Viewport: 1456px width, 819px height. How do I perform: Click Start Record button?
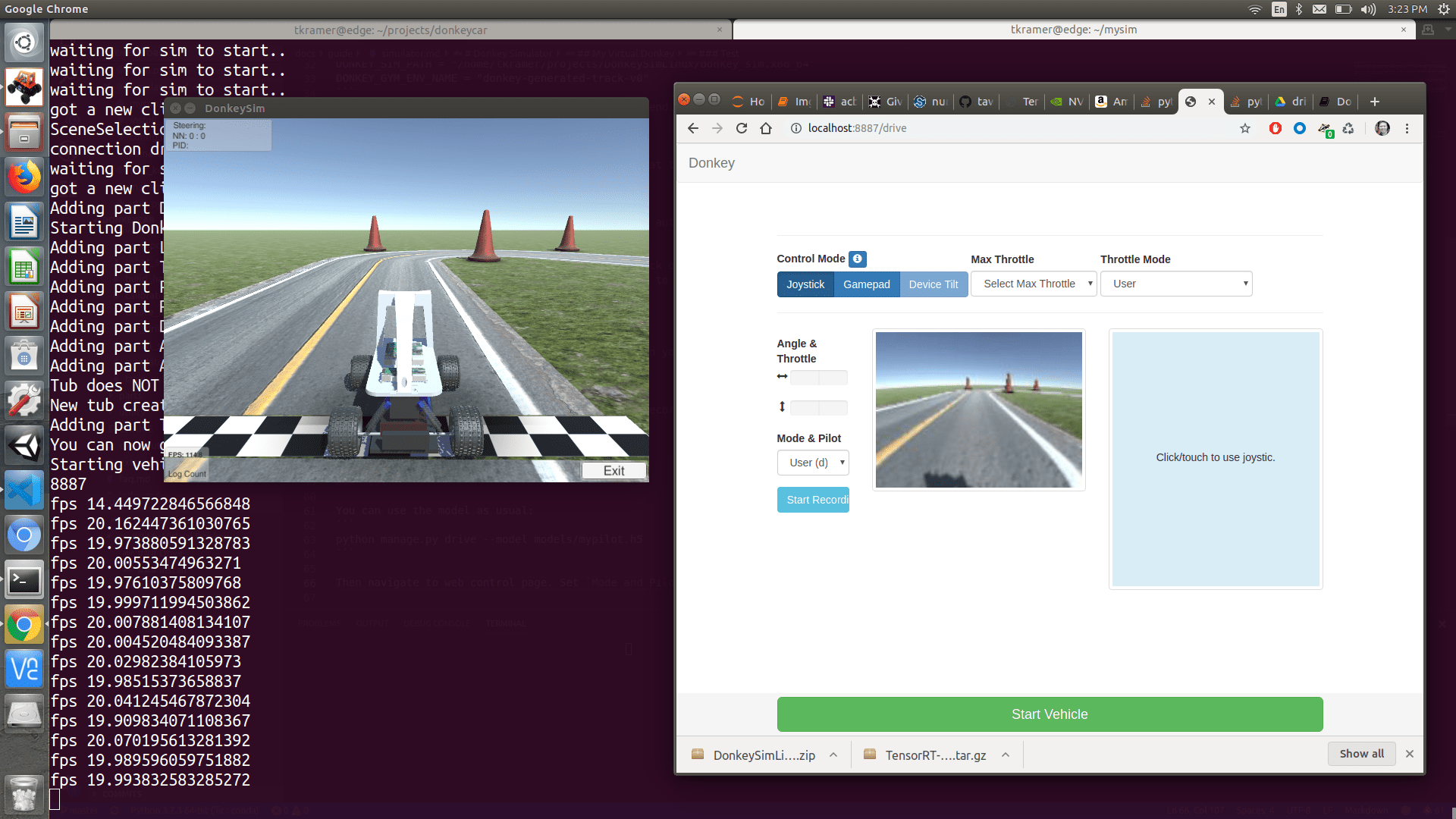[813, 500]
